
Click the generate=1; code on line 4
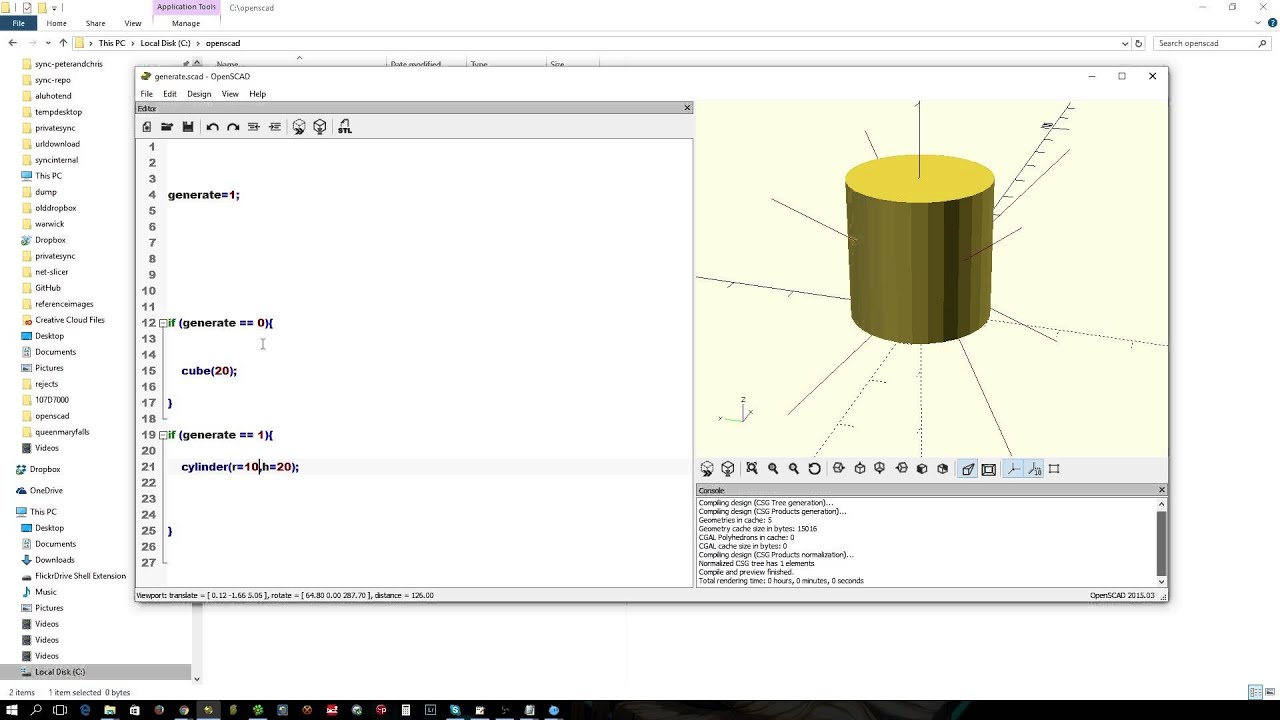[x=204, y=195]
